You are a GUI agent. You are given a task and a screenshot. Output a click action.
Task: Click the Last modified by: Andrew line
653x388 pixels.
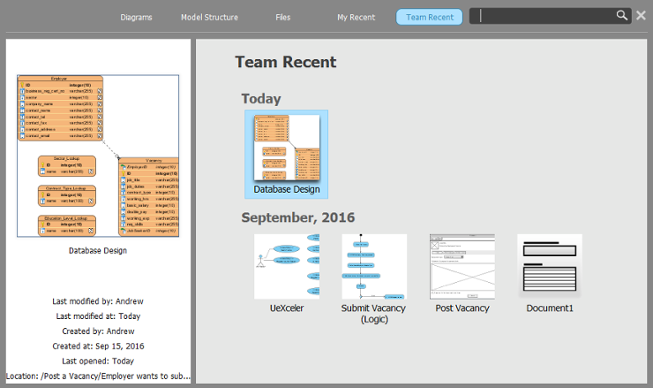click(x=98, y=301)
